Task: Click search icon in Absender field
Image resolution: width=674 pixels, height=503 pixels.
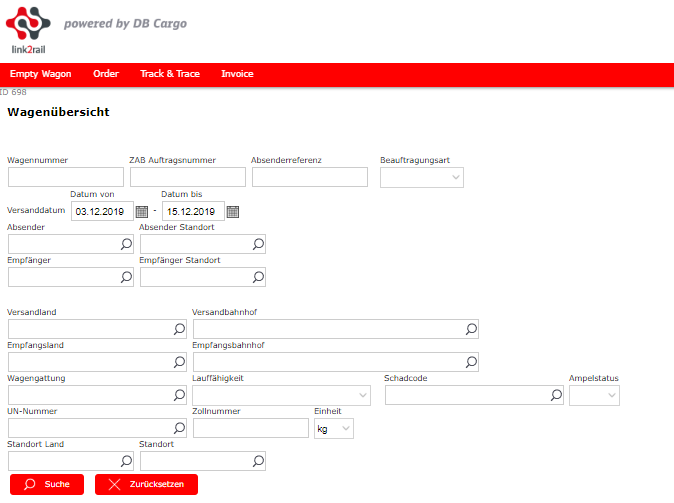Action: [x=126, y=244]
